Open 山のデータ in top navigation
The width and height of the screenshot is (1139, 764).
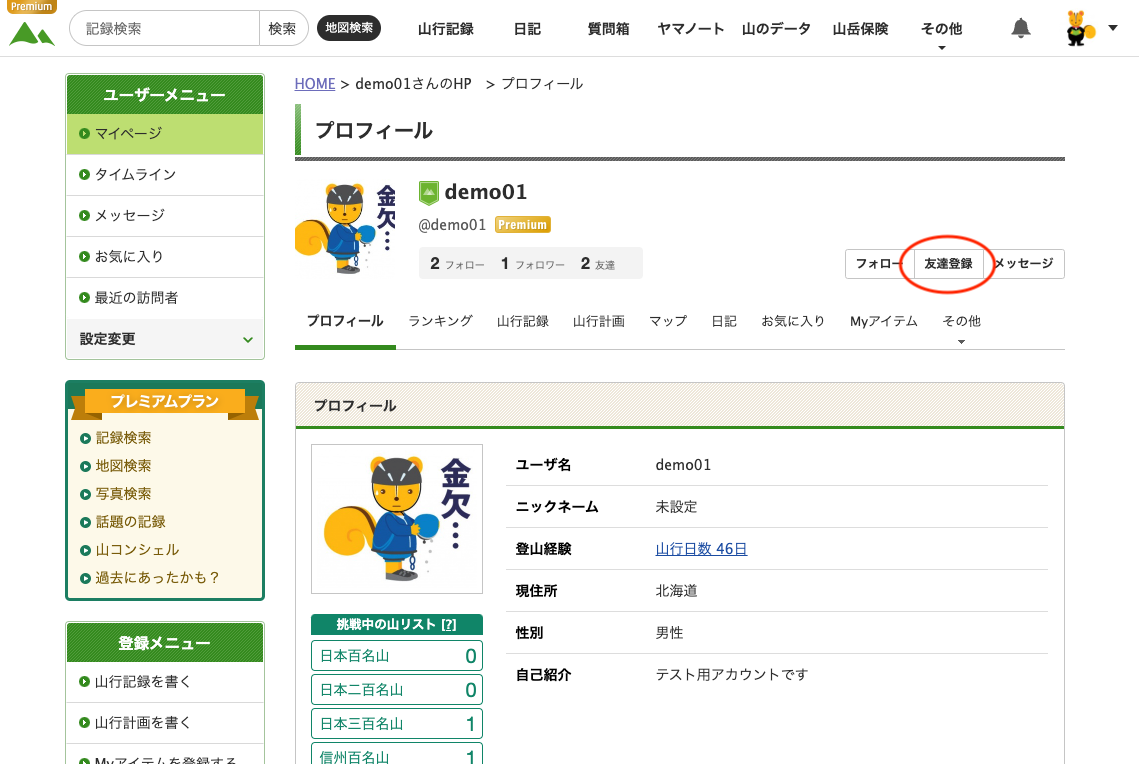(x=776, y=29)
